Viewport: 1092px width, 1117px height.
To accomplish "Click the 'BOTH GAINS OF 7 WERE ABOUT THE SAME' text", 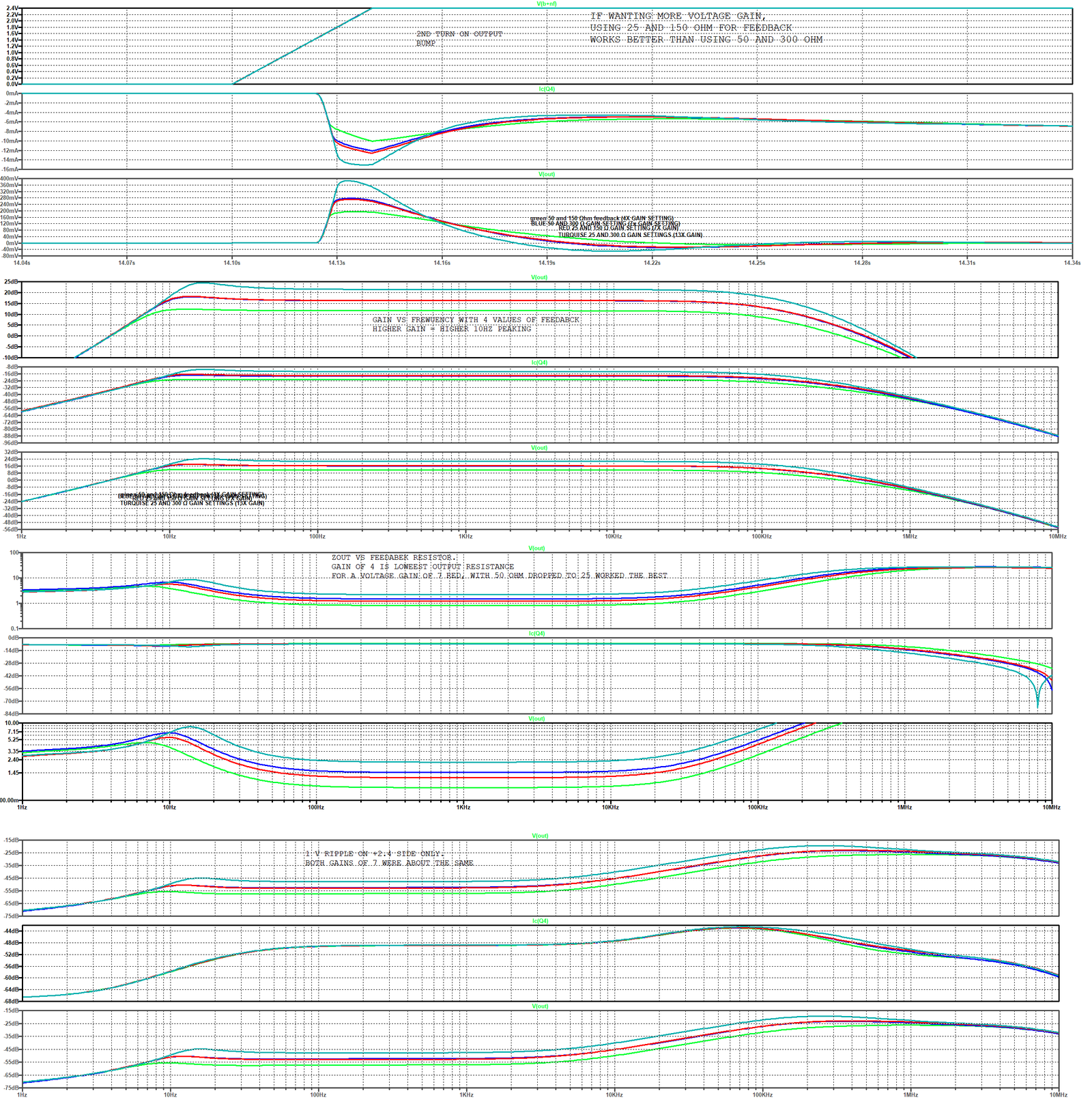I will point(389,863).
